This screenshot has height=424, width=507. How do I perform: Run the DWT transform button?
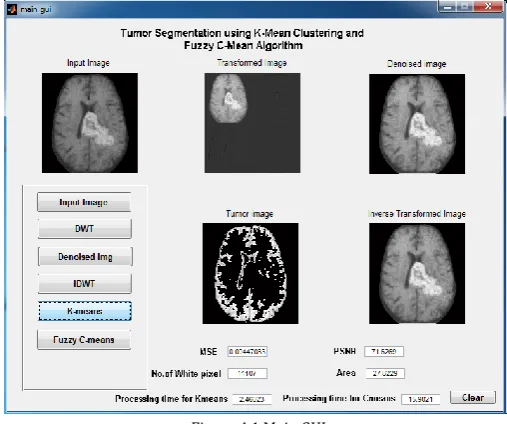(x=85, y=229)
